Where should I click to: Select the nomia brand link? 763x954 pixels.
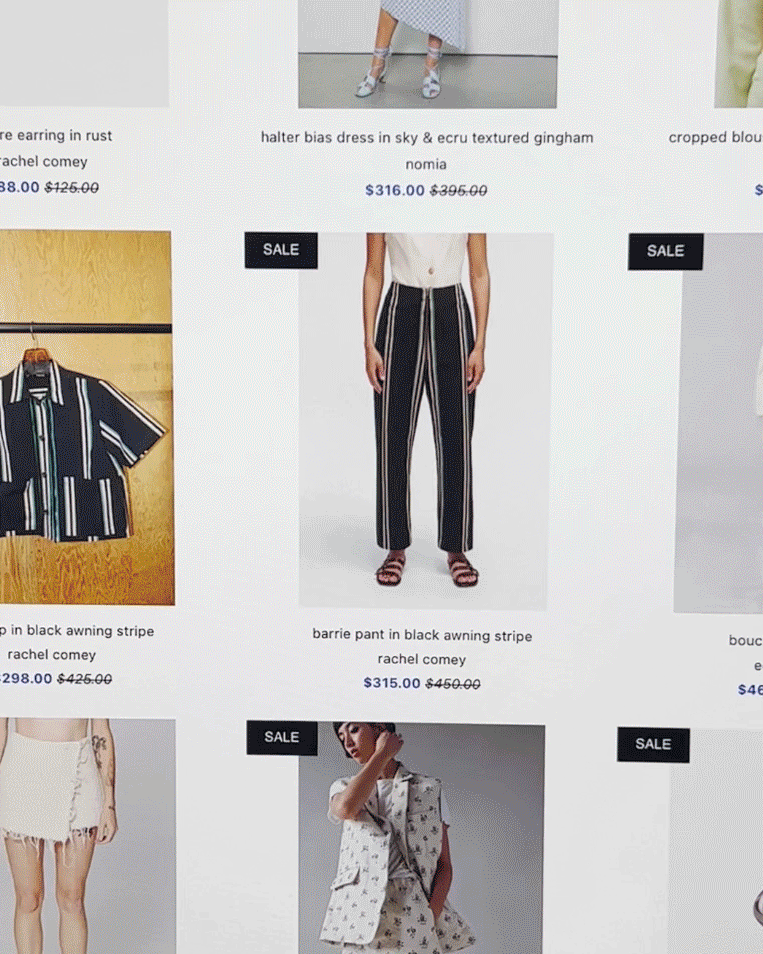[426, 164]
